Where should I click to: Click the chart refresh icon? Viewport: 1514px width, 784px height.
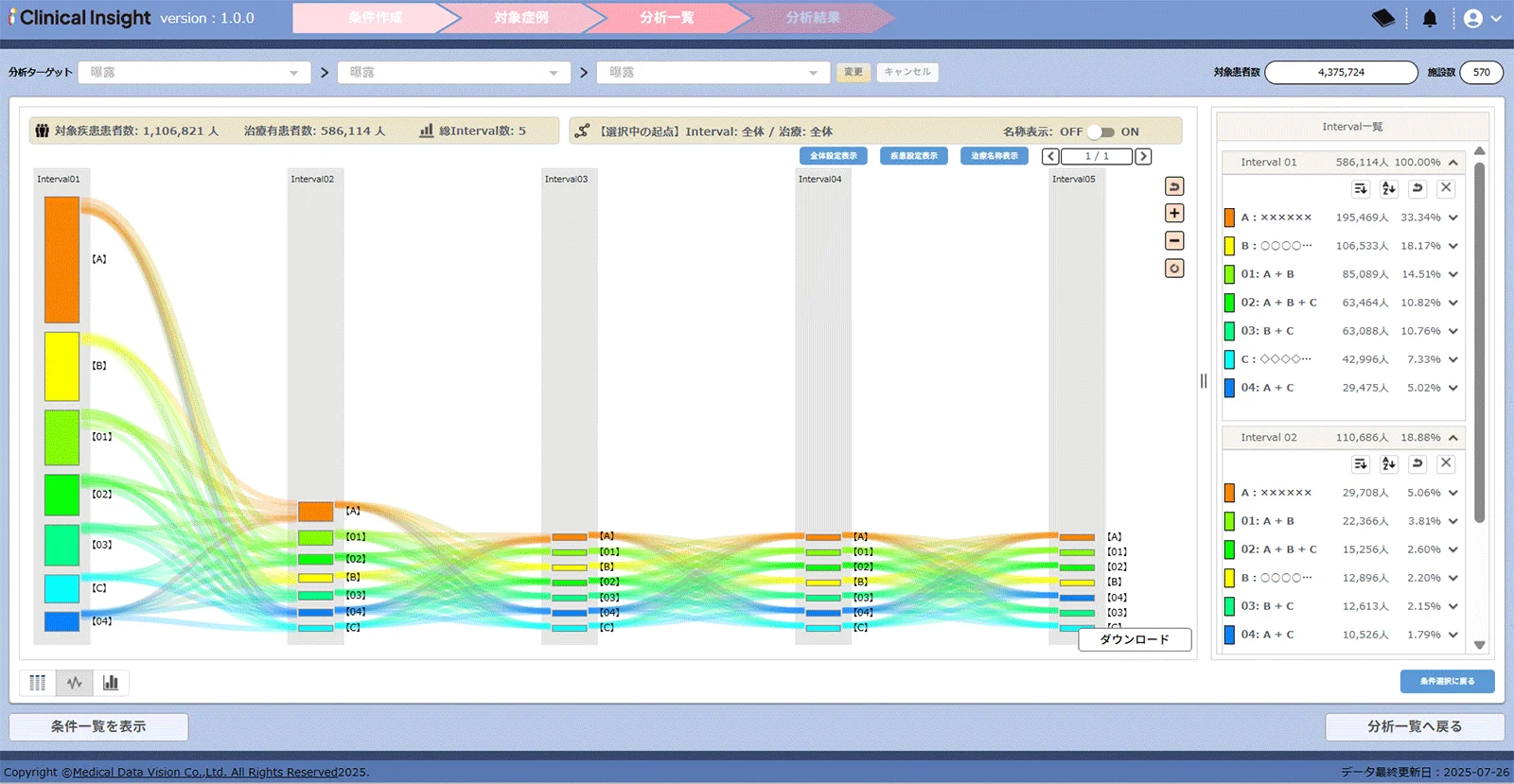click(x=1174, y=269)
